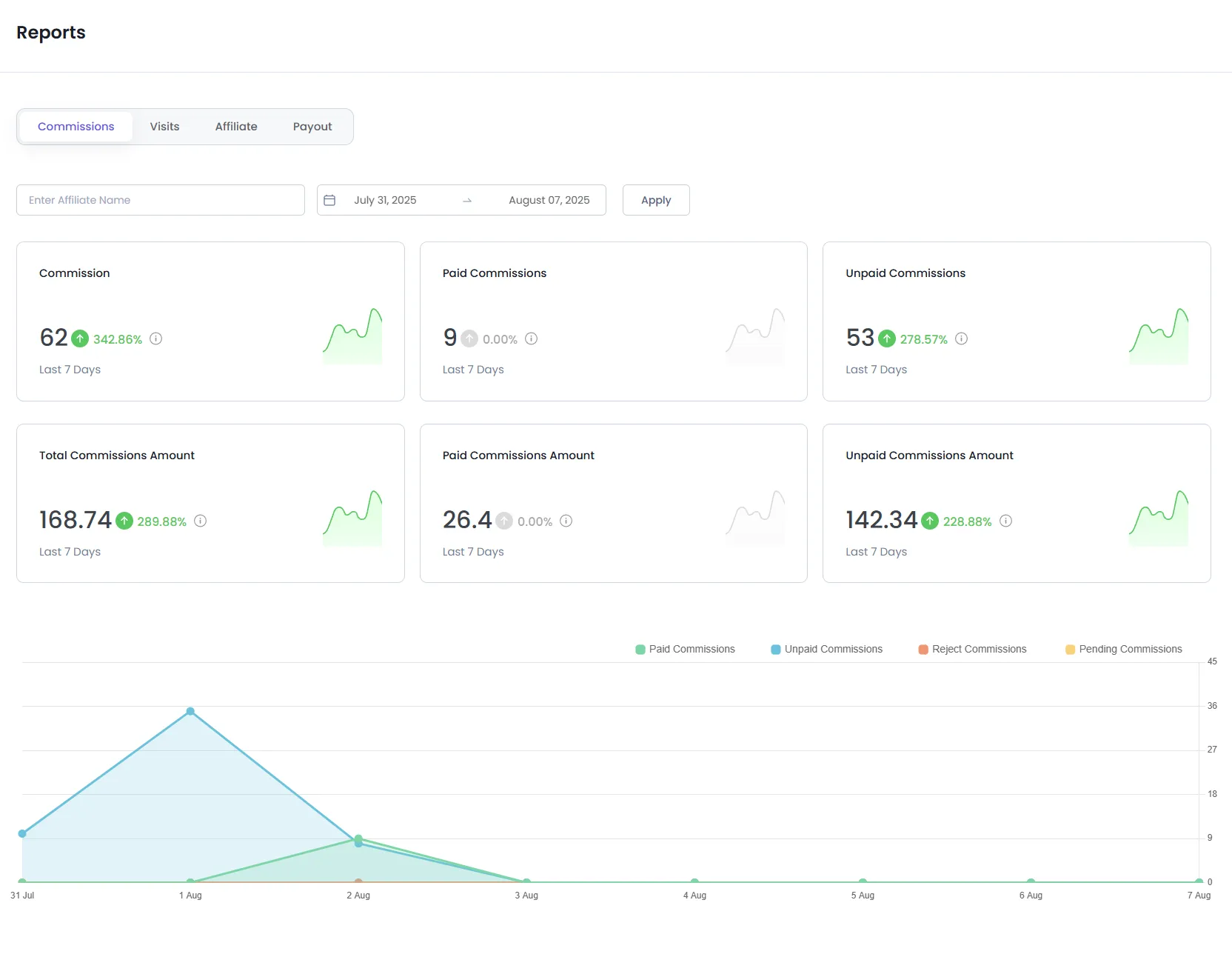Click the green up-arrow icon in Commission card
This screenshot has height=957, width=1232.
pos(80,339)
